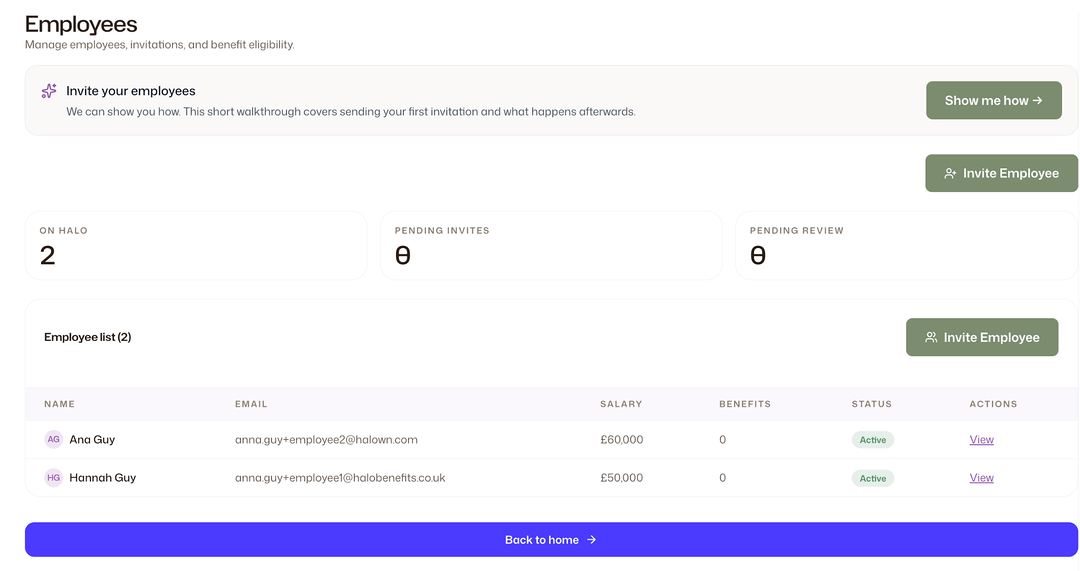The image size is (1080, 571).
Task: Click email anna.guy+employee2@halown.com
Action: [326, 439]
